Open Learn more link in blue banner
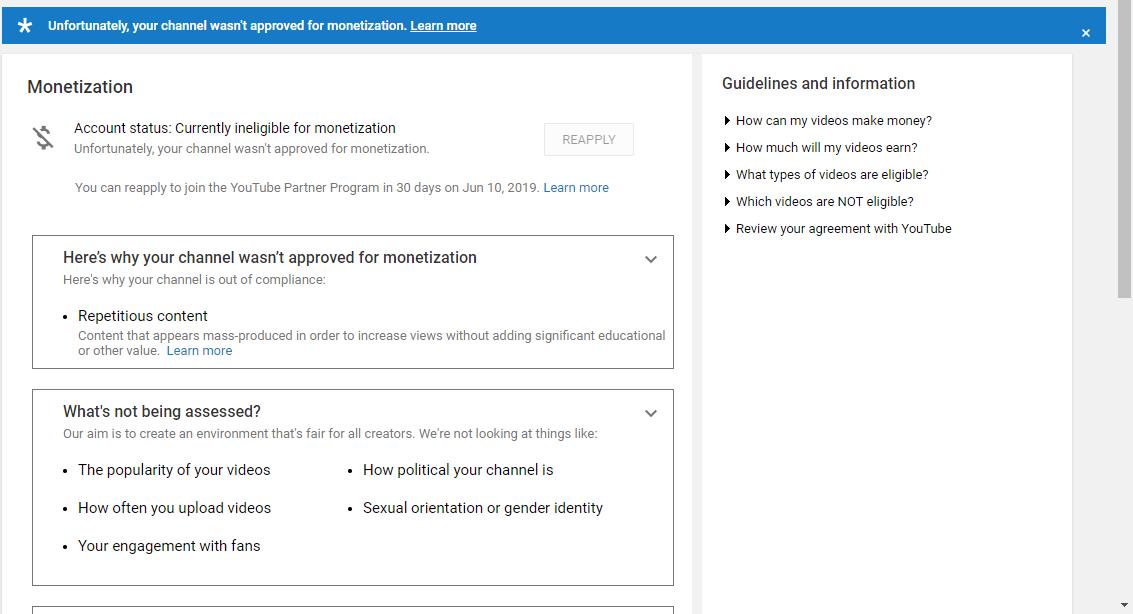Image resolution: width=1133 pixels, height=614 pixels. pyautogui.click(x=443, y=26)
